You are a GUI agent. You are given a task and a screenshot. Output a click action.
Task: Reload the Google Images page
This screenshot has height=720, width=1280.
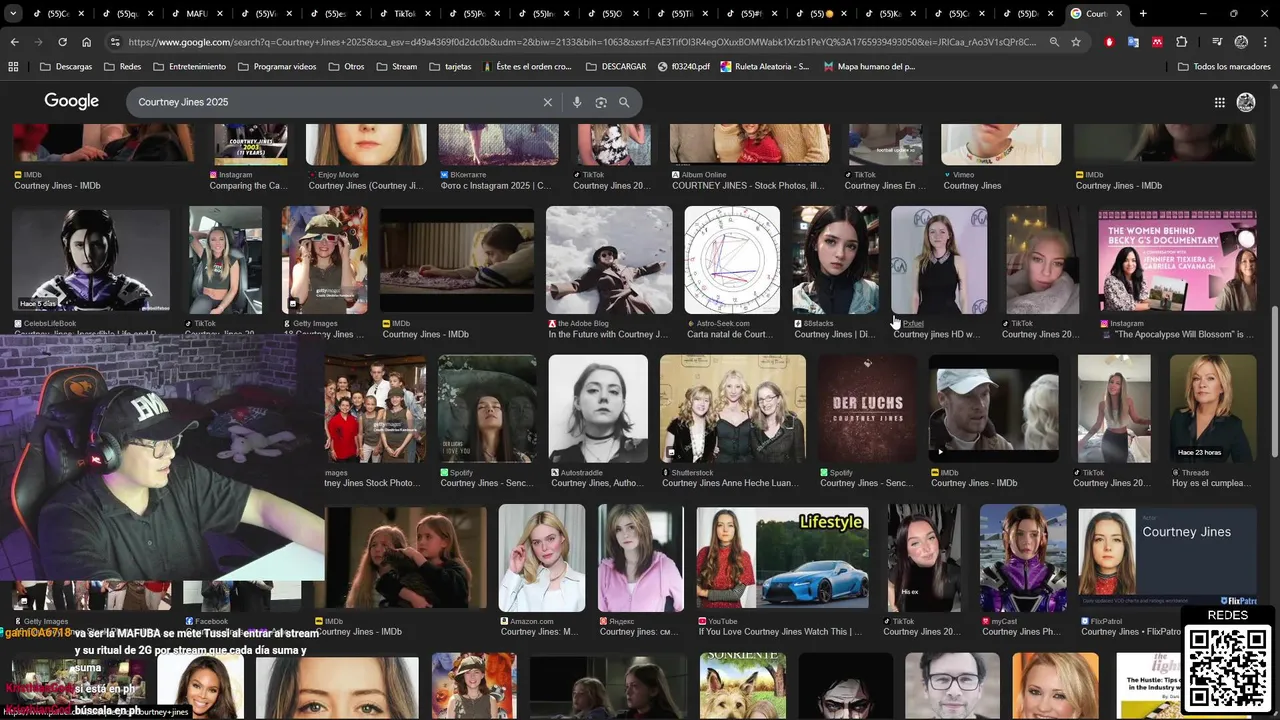[62, 42]
